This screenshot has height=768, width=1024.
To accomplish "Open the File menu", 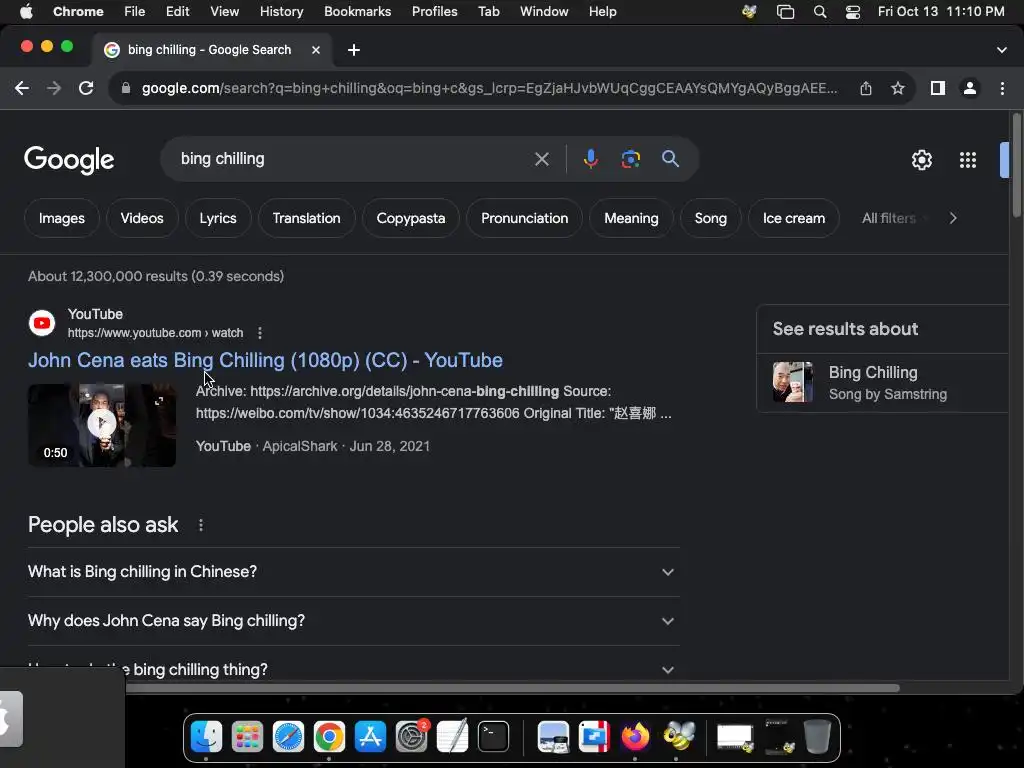I will pyautogui.click(x=135, y=12).
